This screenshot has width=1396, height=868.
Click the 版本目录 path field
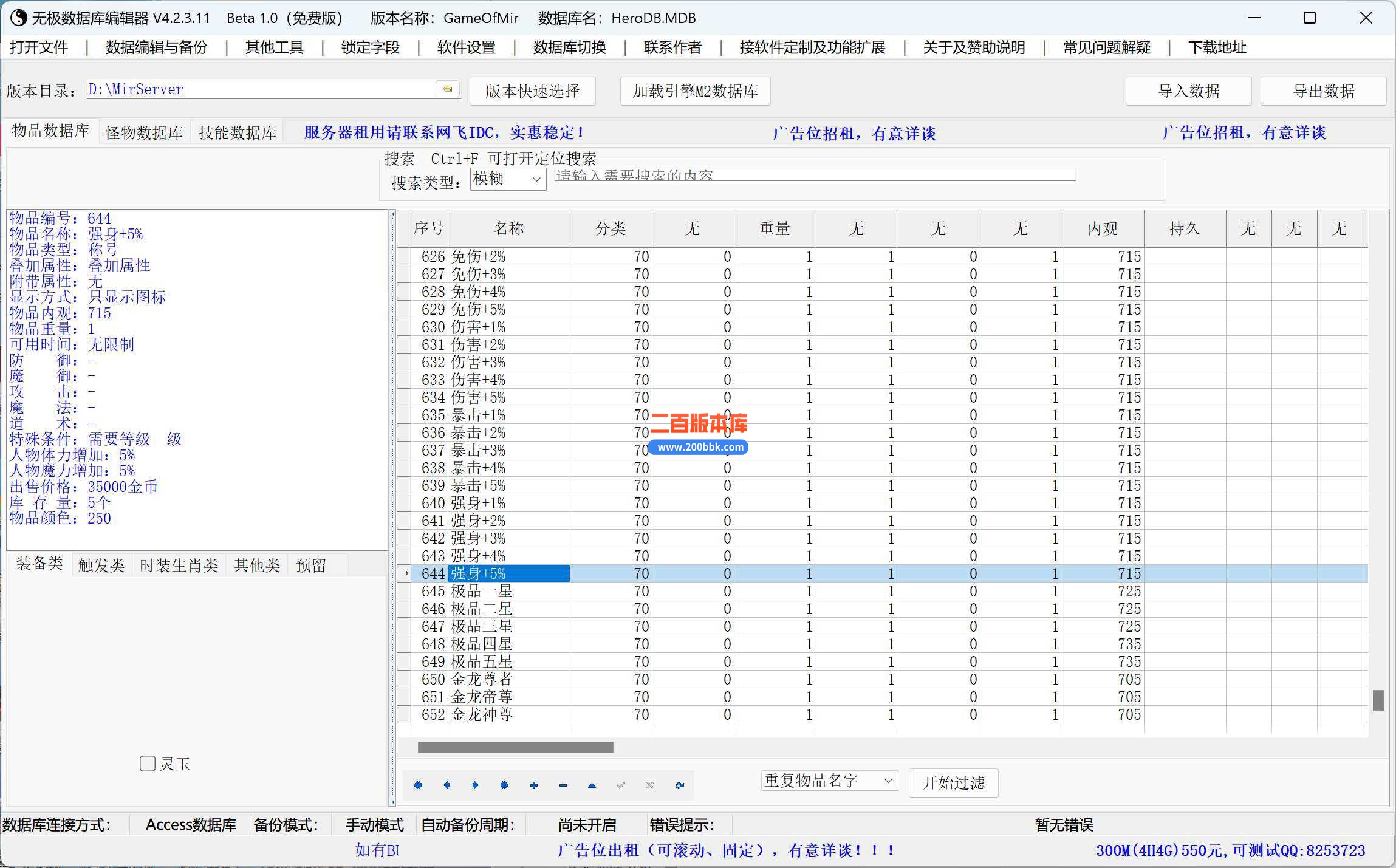(261, 89)
